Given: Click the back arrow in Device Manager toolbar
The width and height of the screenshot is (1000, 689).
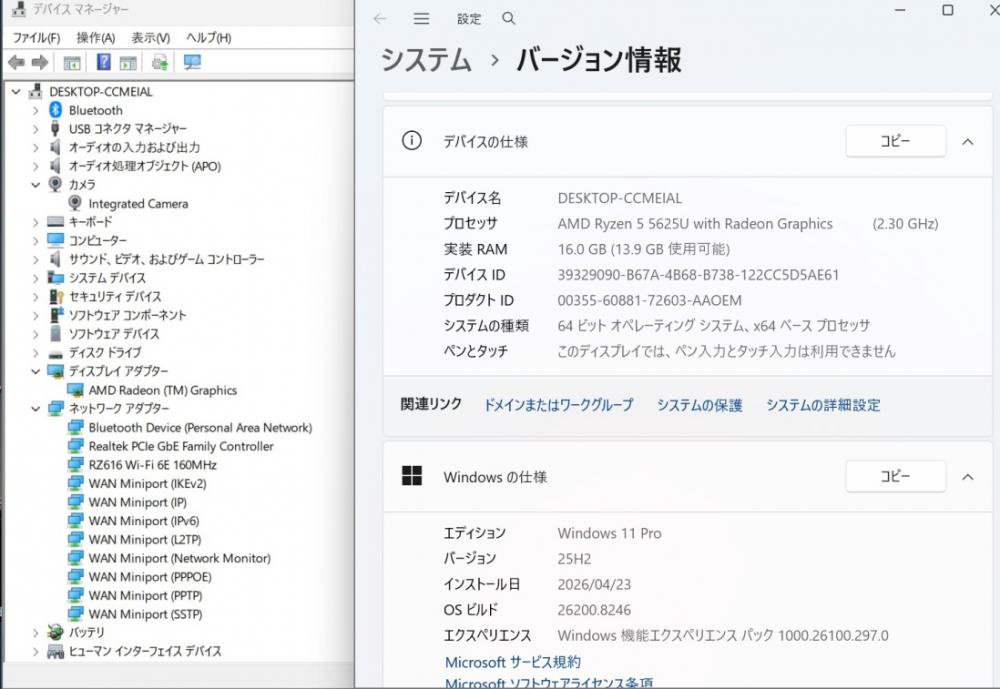Looking at the screenshot, I should [16, 62].
